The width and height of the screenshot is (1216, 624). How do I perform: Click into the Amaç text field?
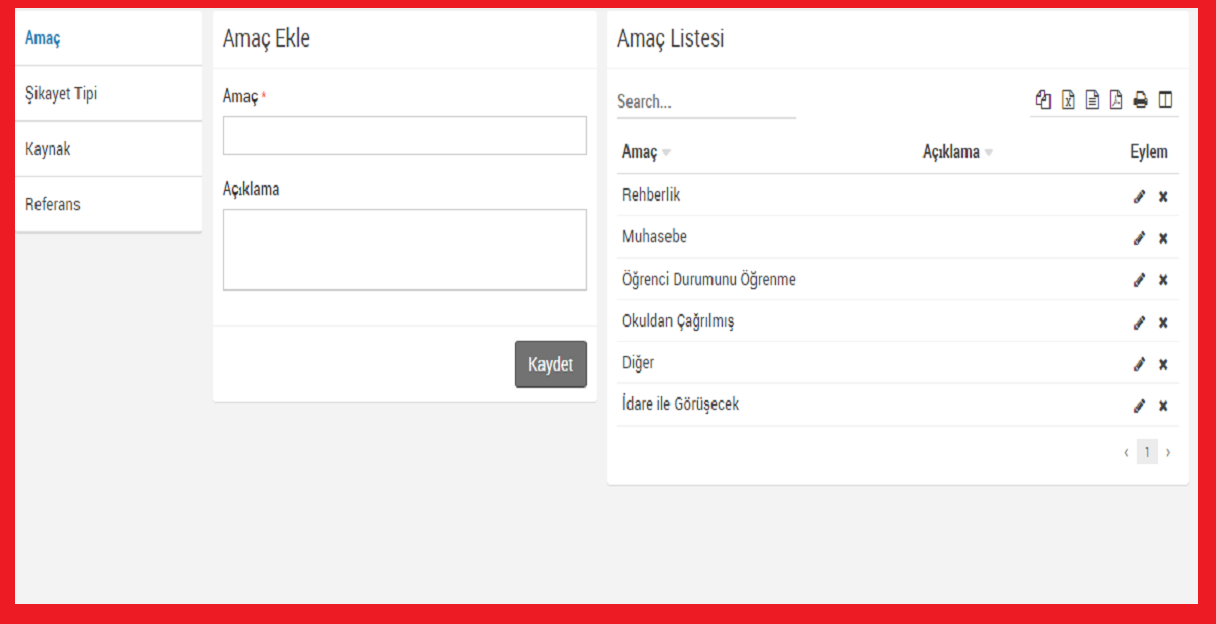404,135
